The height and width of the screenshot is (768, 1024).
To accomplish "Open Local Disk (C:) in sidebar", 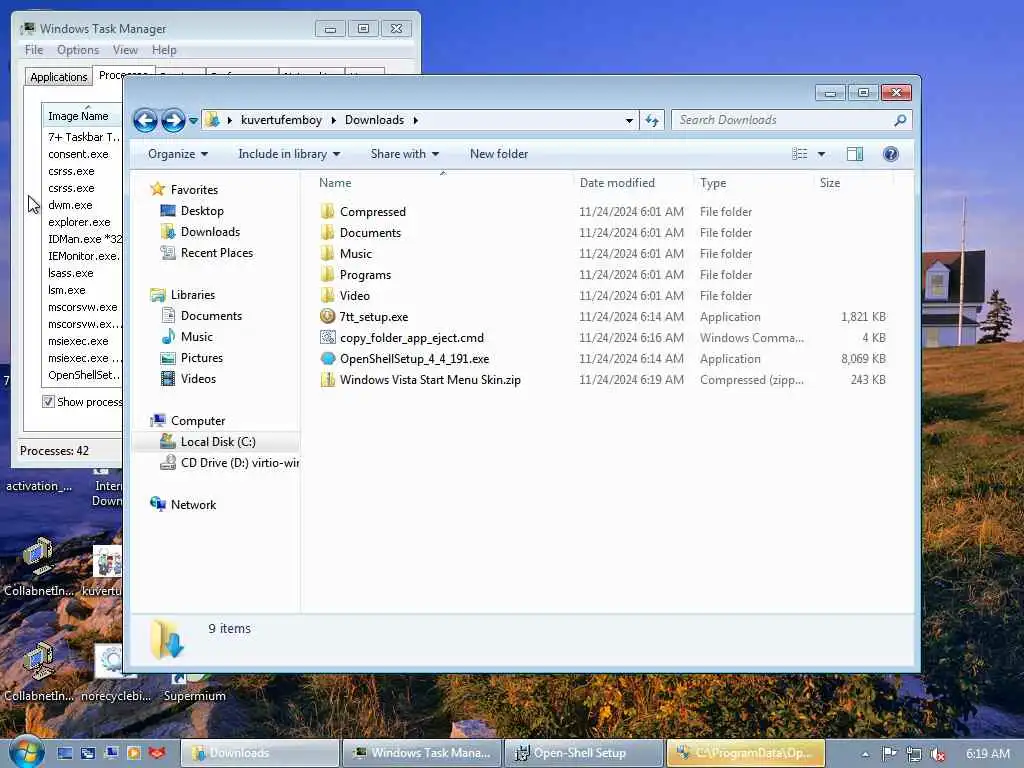I will tap(217, 441).
